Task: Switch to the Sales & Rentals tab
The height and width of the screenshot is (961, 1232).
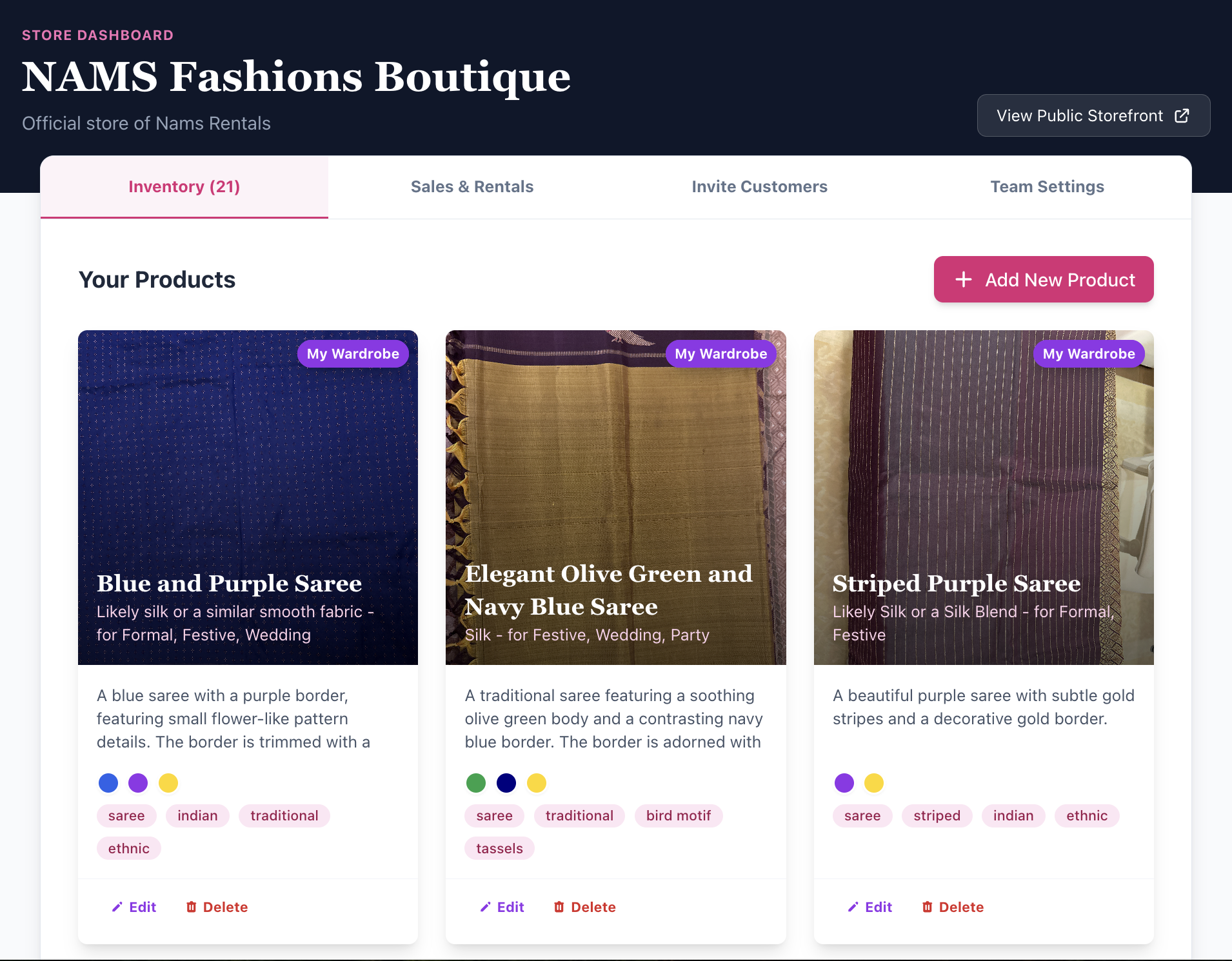Action: pos(472,186)
